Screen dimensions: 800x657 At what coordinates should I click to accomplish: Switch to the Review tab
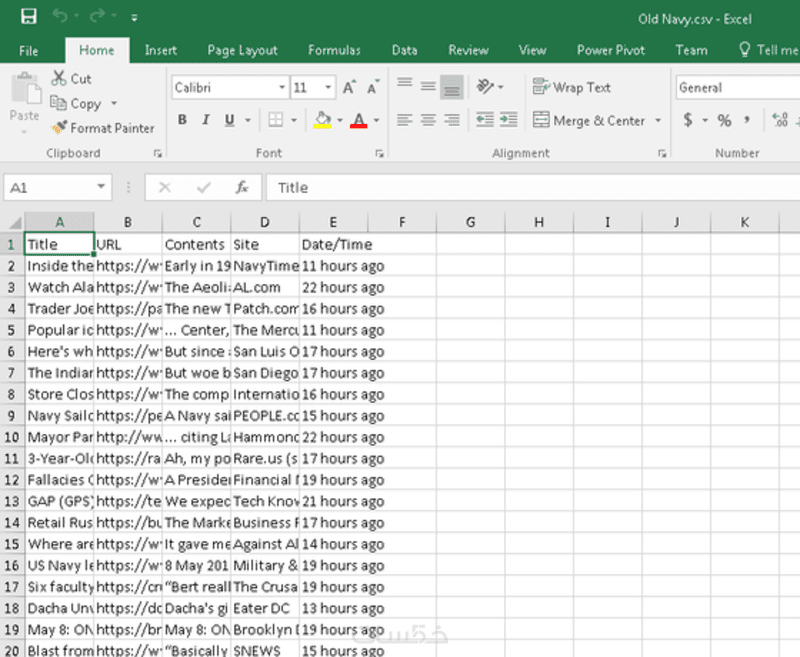468,50
